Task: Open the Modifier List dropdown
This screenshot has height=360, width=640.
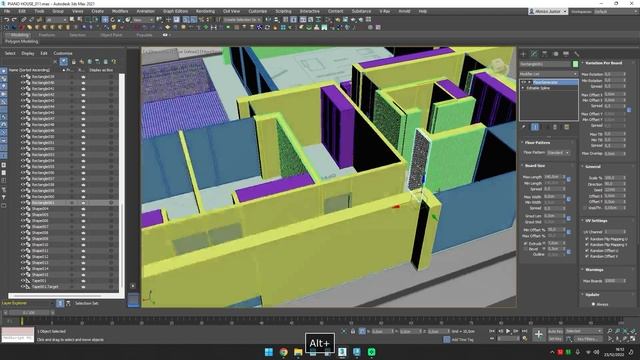Action: click(549, 74)
